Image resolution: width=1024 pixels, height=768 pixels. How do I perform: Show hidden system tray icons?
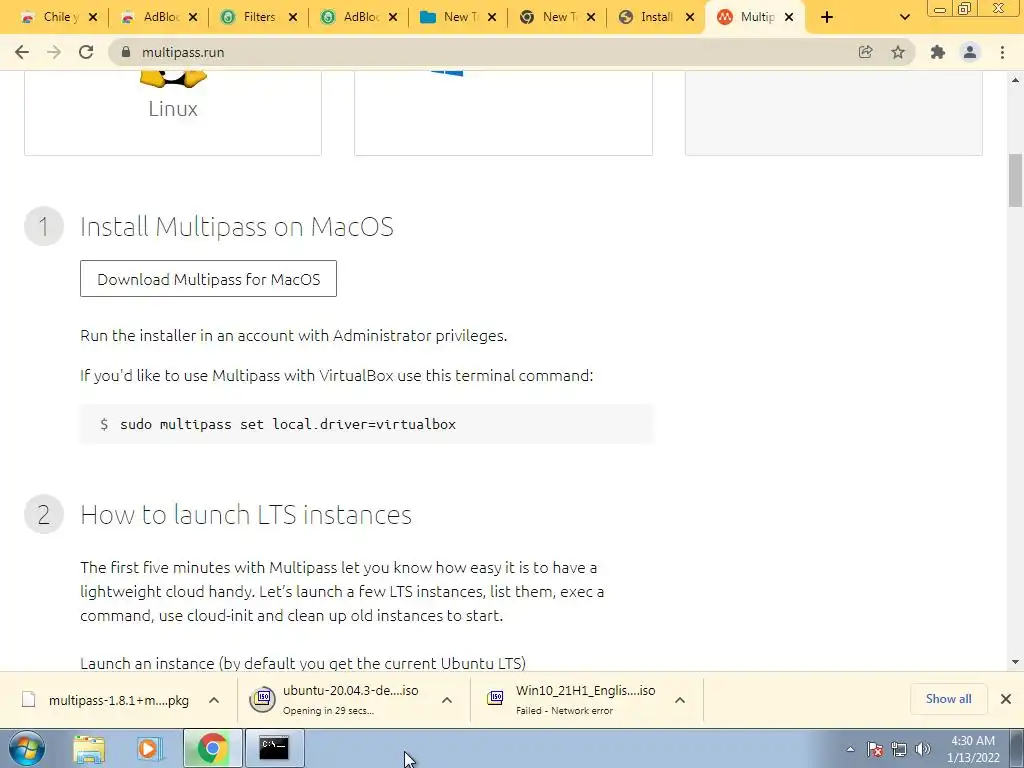[850, 749]
